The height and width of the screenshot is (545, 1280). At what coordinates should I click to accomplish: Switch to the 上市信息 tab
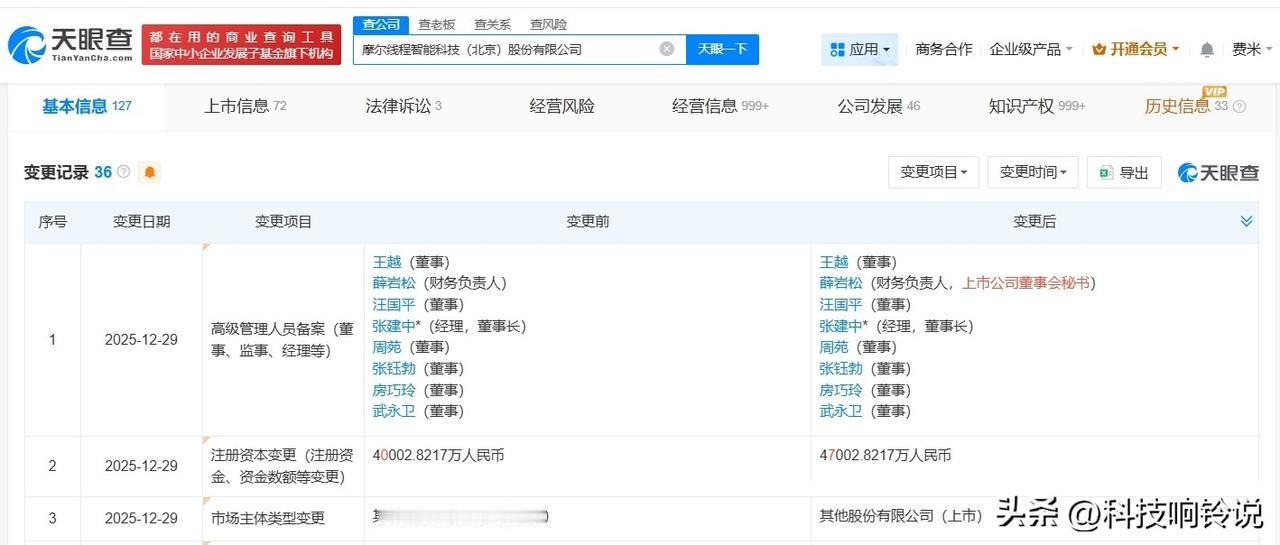pyautogui.click(x=245, y=106)
